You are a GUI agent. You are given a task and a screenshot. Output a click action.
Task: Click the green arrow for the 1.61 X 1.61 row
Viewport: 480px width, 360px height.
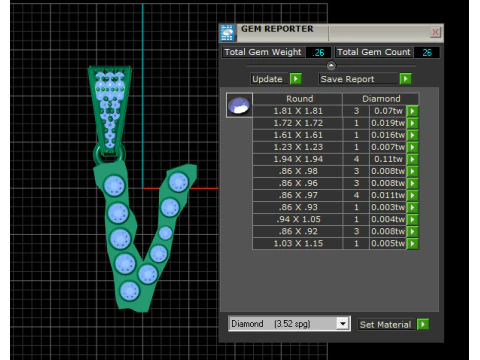click(413, 135)
